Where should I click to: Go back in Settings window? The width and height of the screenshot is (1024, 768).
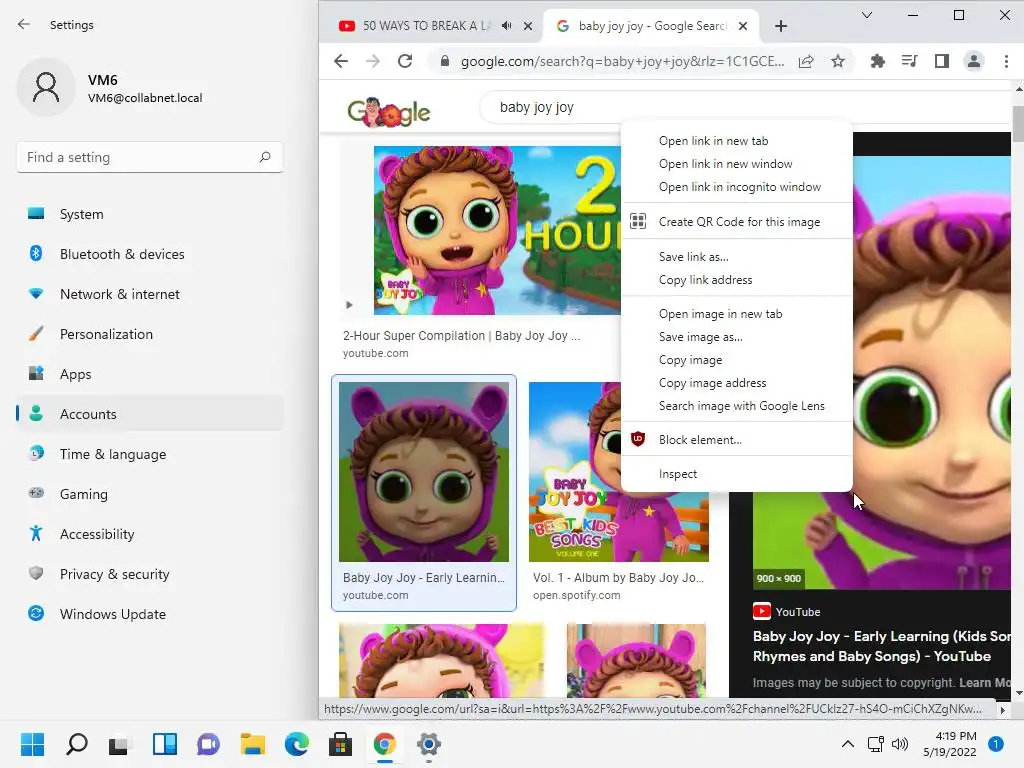tap(24, 25)
